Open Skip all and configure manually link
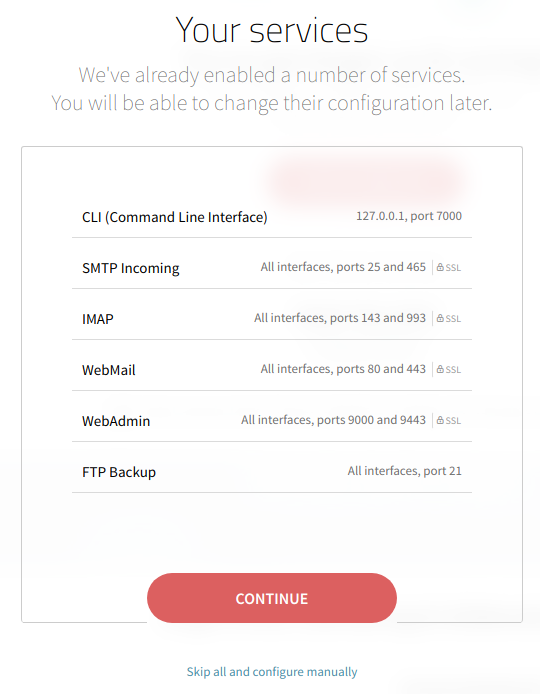Image resolution: width=540 pixels, height=694 pixels. [x=272, y=671]
